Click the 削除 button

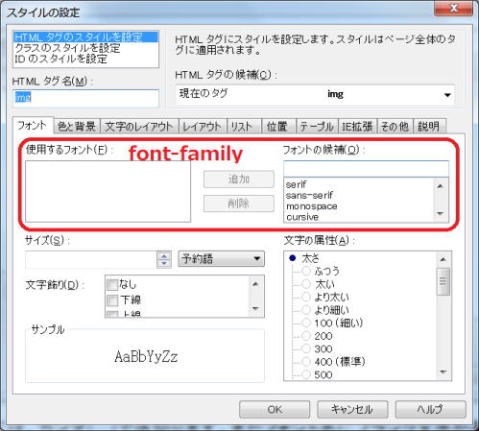[x=239, y=203]
